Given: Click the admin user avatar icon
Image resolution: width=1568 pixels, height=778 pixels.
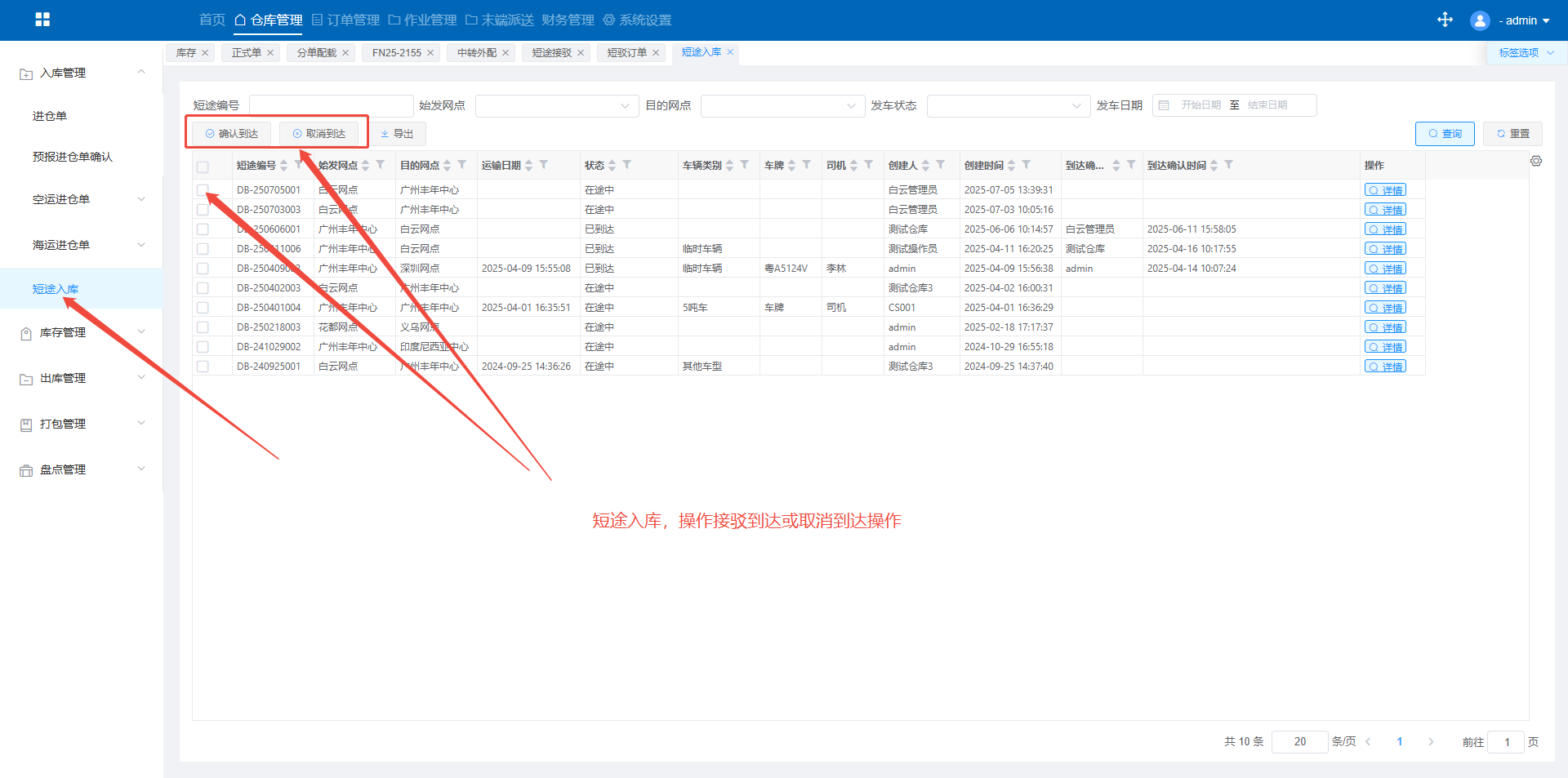Looking at the screenshot, I should coord(1479,20).
